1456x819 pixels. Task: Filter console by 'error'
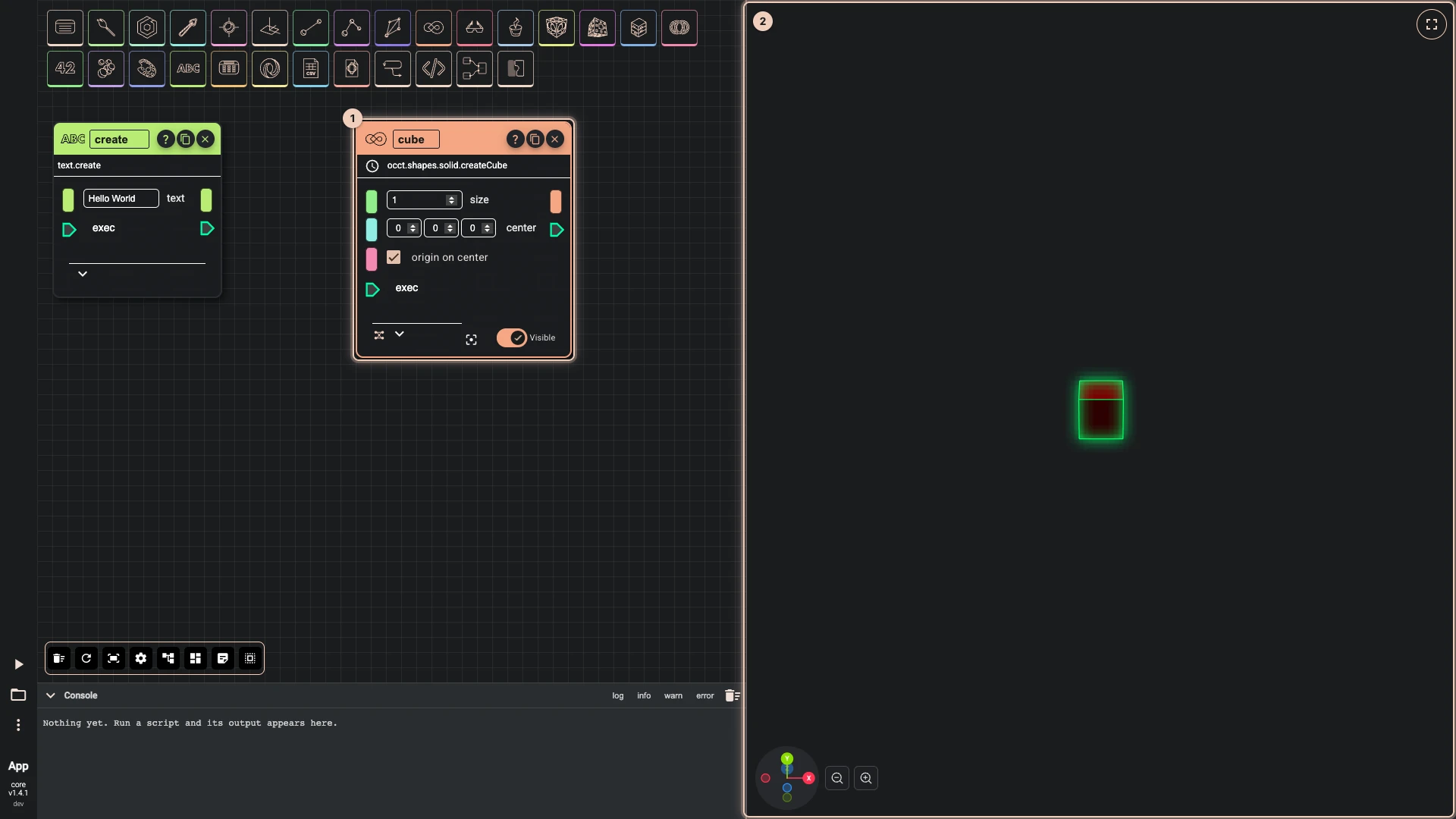[x=705, y=695]
